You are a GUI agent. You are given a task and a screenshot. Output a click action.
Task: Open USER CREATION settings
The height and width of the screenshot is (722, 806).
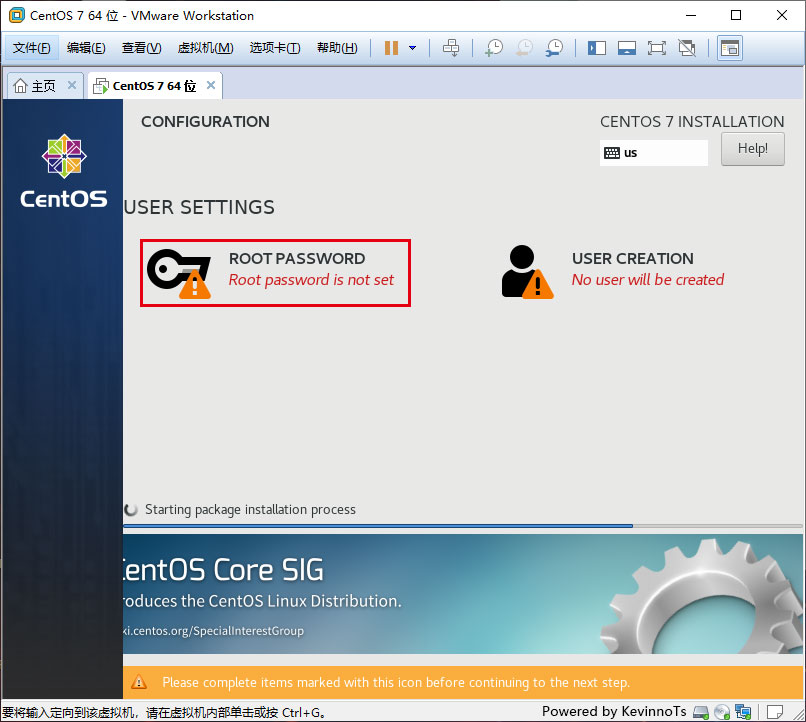[x=613, y=272]
